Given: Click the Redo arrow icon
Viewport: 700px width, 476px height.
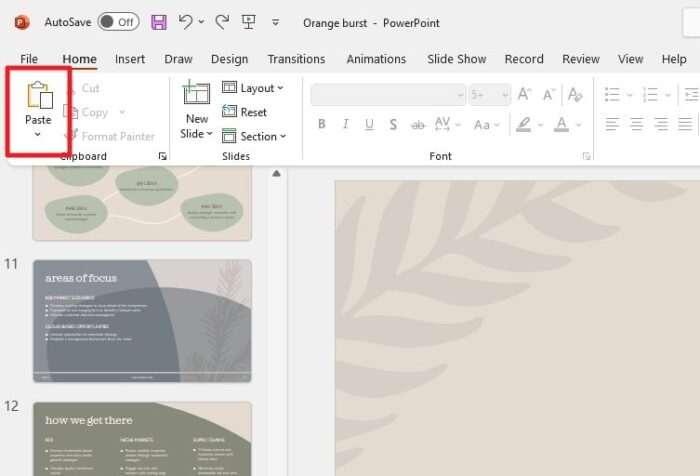Looking at the screenshot, I should click(x=222, y=21).
